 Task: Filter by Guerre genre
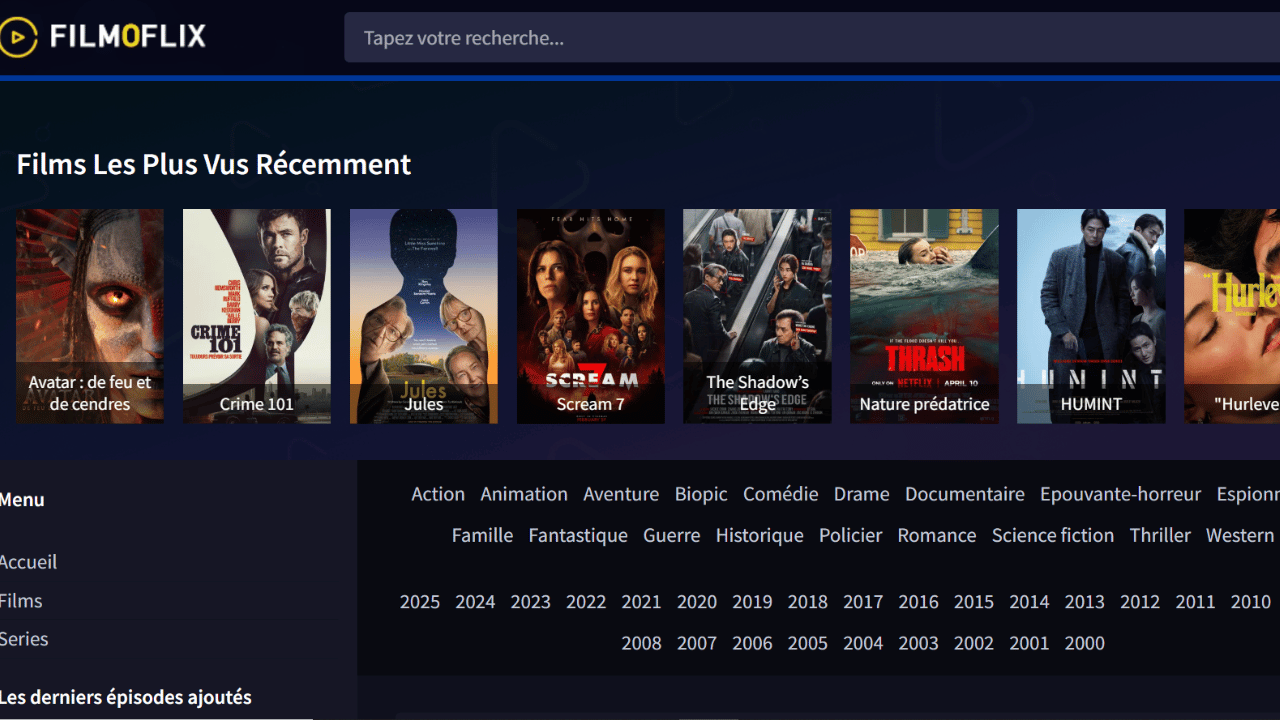point(672,535)
